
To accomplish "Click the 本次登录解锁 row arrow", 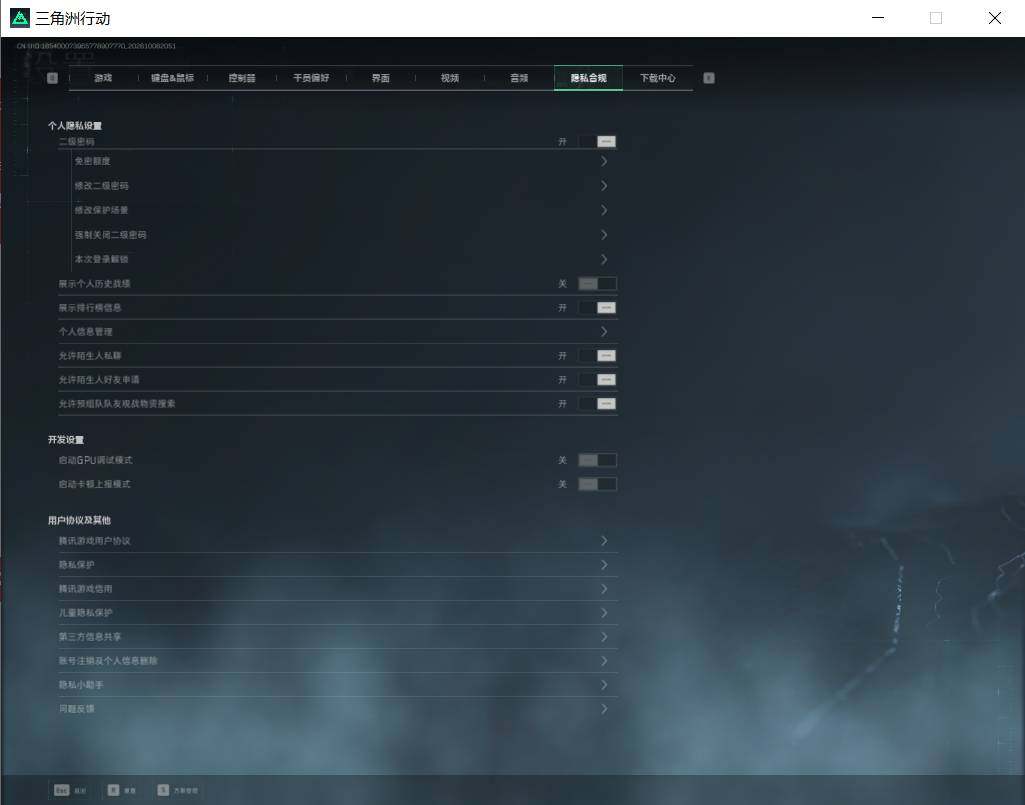I will (x=604, y=260).
